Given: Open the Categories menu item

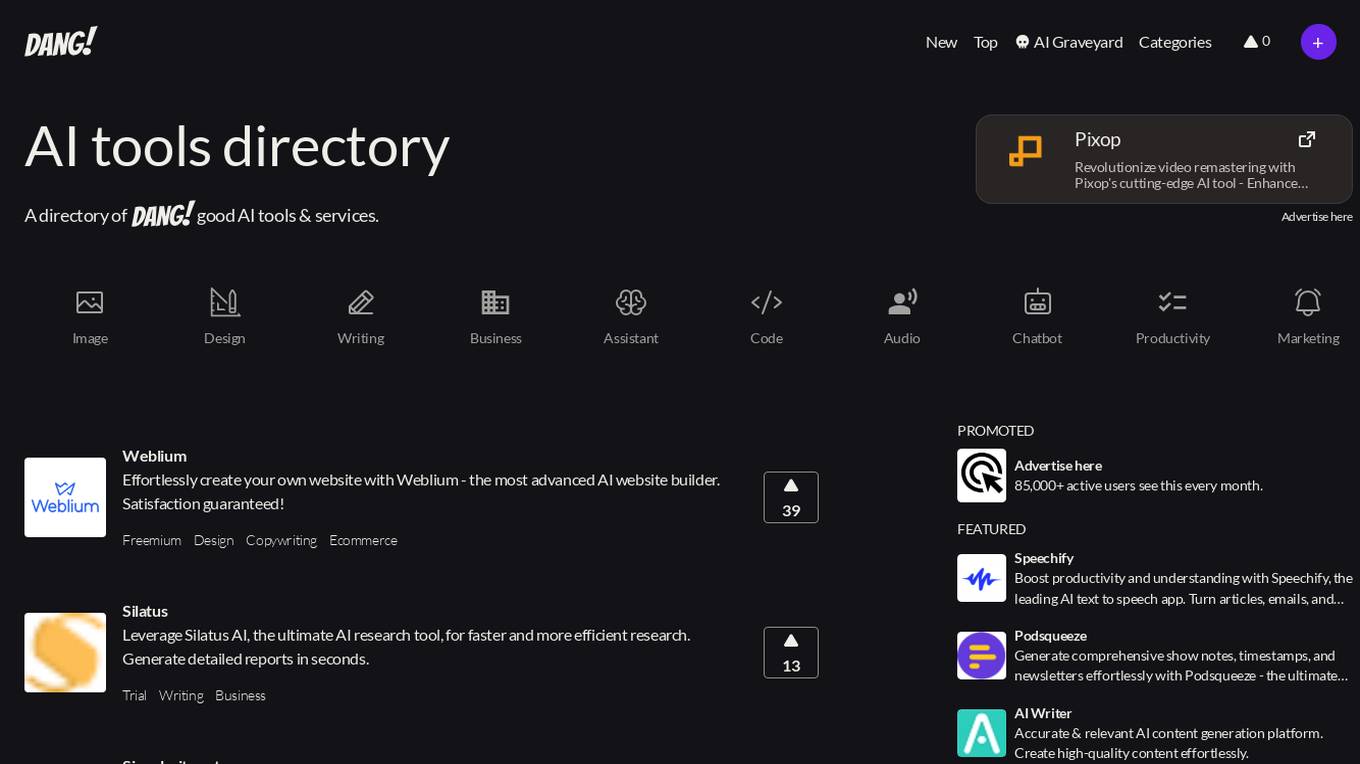Looking at the screenshot, I should (x=1175, y=42).
